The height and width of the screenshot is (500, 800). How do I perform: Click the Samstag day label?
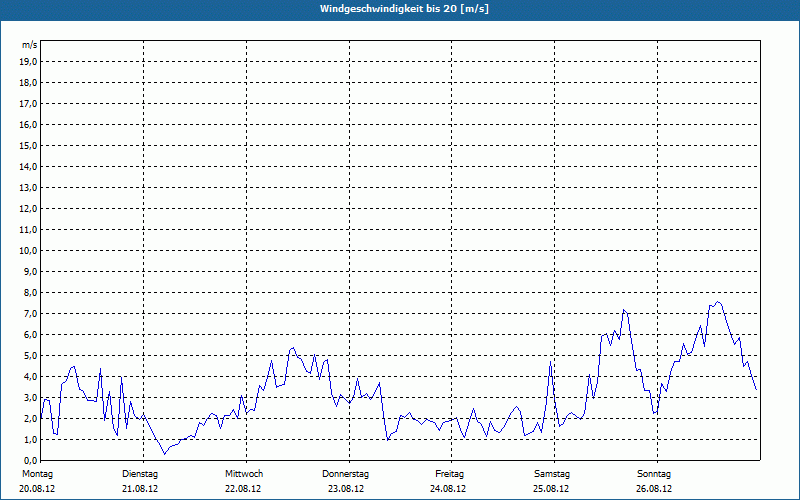pos(552,474)
